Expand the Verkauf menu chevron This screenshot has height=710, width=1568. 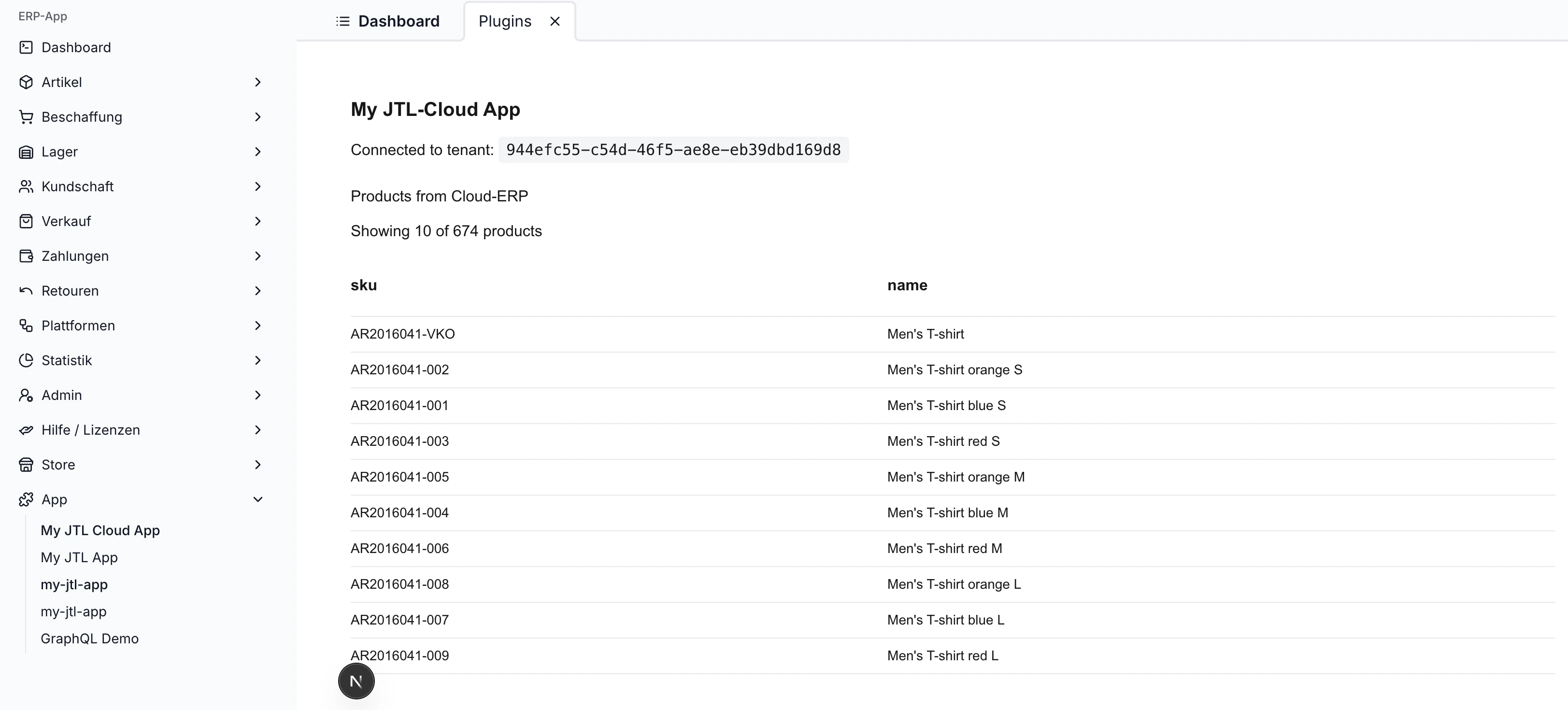pos(257,222)
